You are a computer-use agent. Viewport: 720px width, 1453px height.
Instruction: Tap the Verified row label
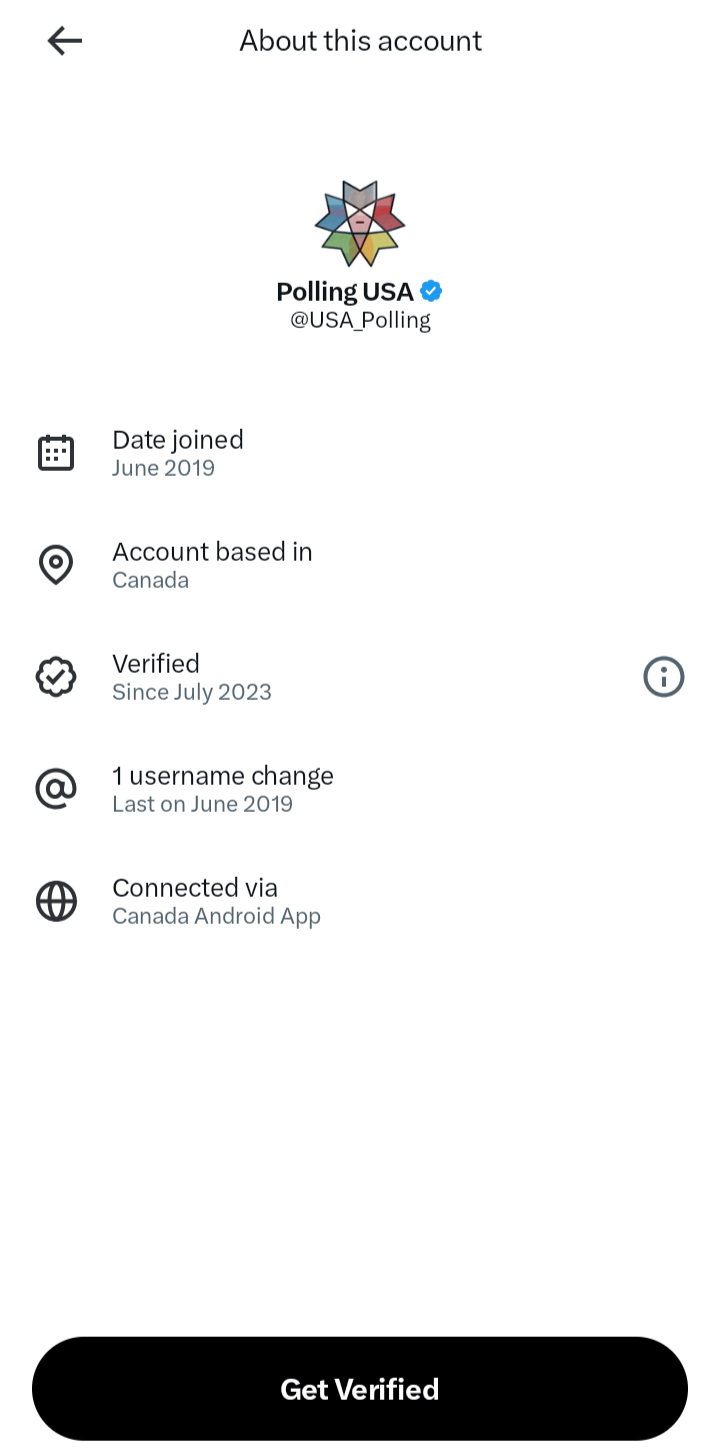point(156,664)
